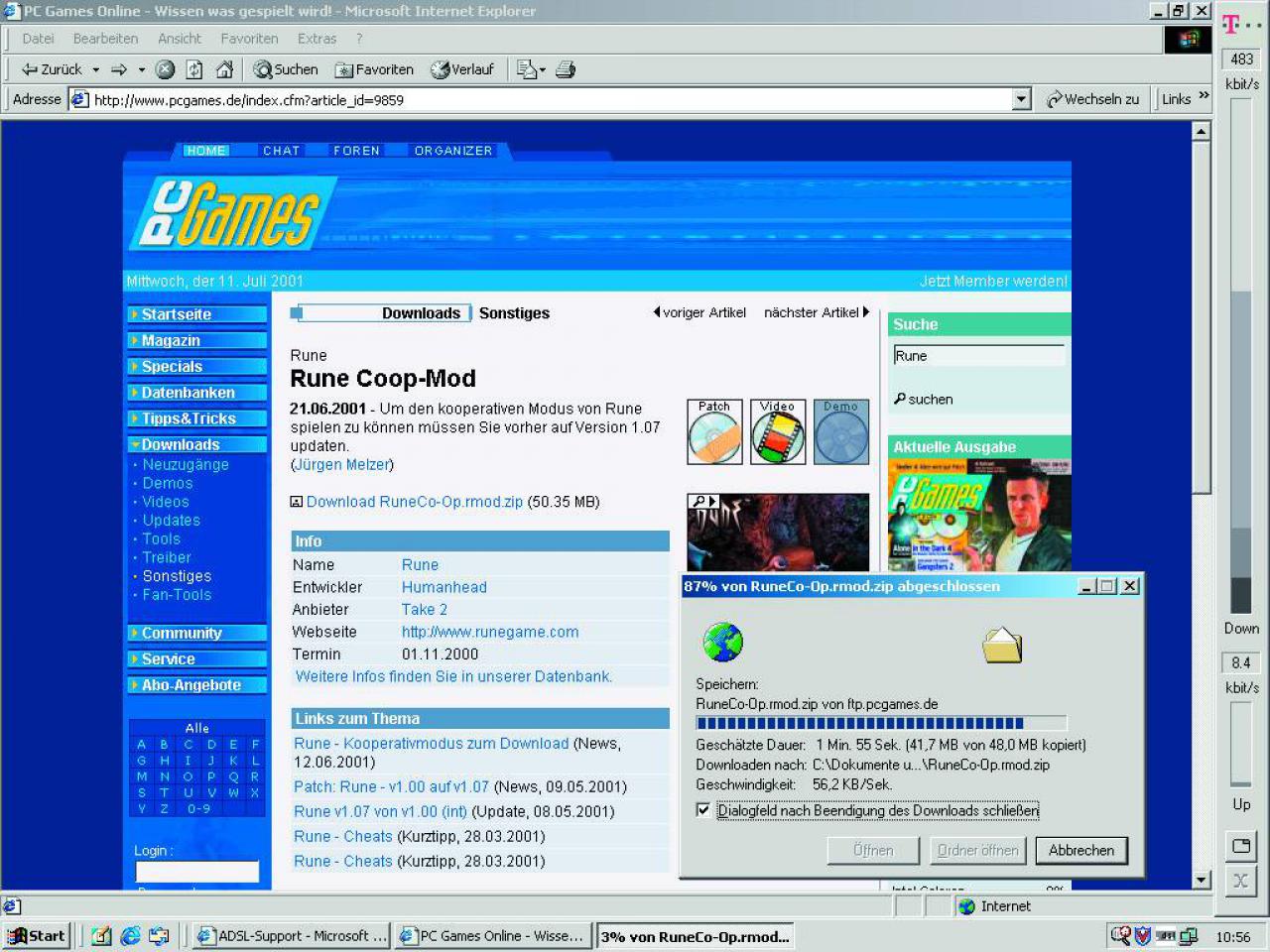Click the Home page toolbar icon
Viewport: 1270px width, 952px height.
tap(225, 69)
